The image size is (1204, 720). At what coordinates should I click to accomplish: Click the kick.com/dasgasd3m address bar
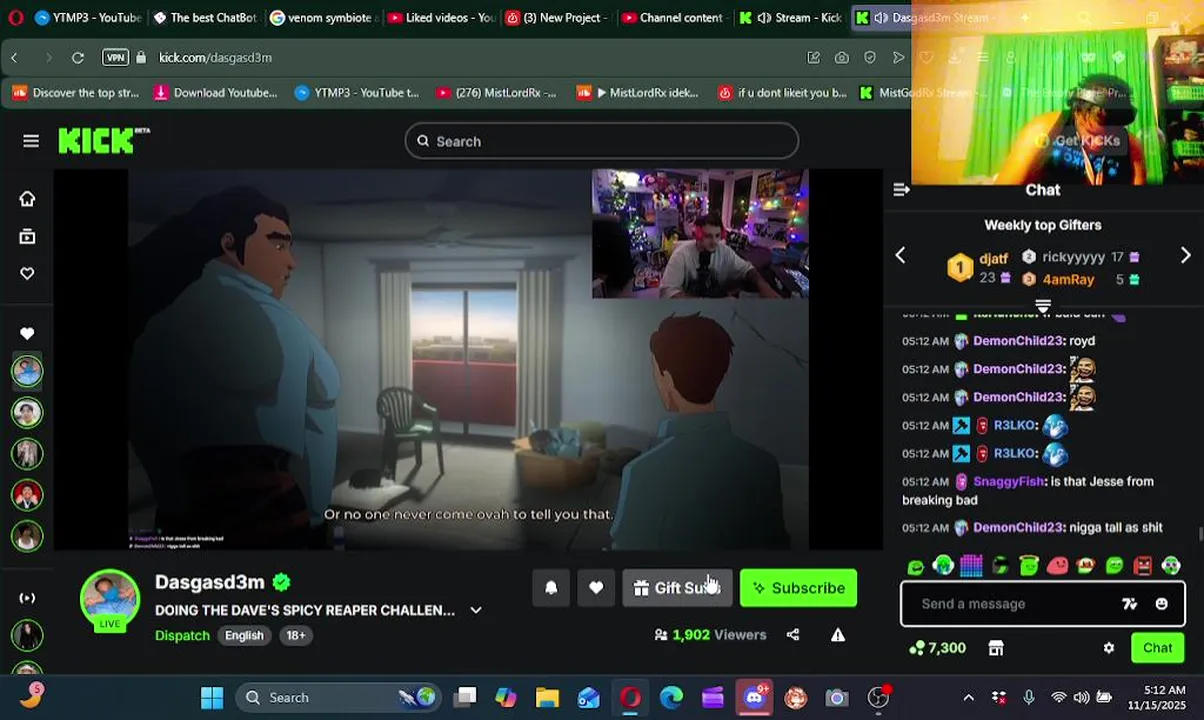pyautogui.click(x=215, y=58)
